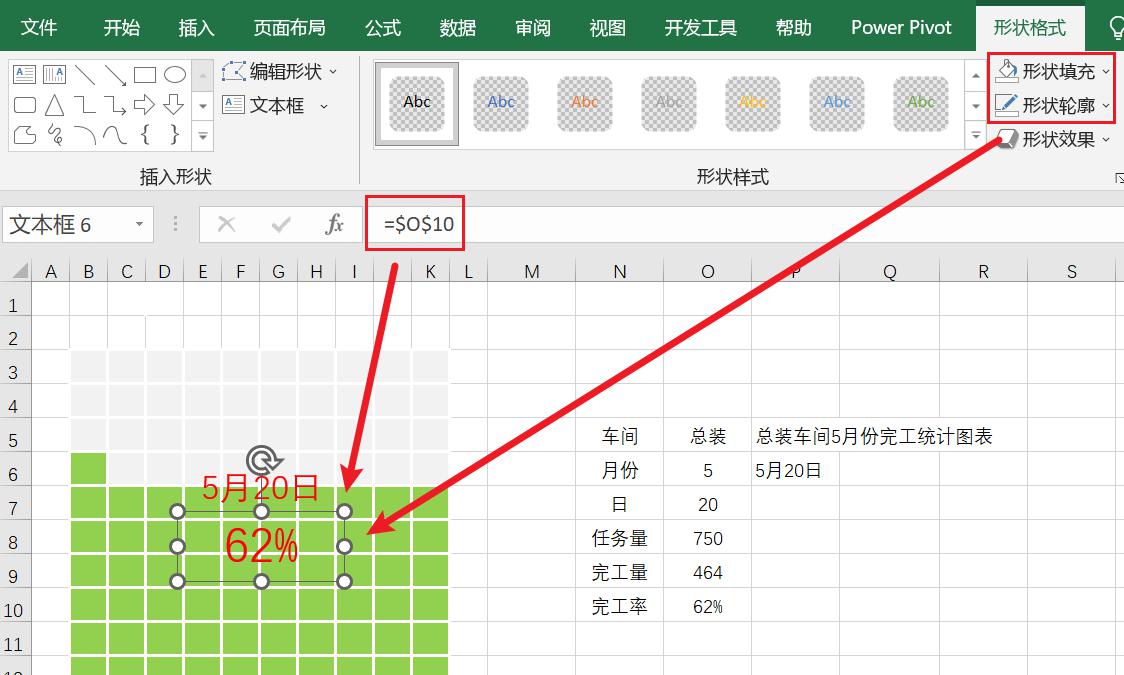Select the isosceles triangle shape
The image size is (1124, 675).
(54, 105)
